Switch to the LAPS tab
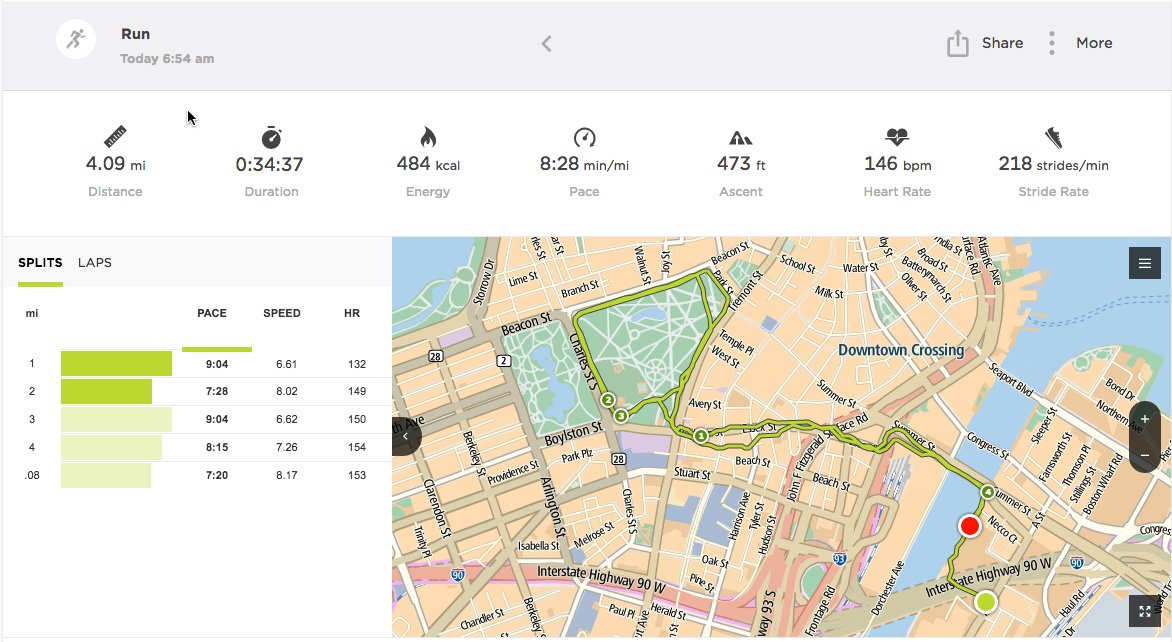The width and height of the screenshot is (1172, 642). pyautogui.click(x=95, y=262)
